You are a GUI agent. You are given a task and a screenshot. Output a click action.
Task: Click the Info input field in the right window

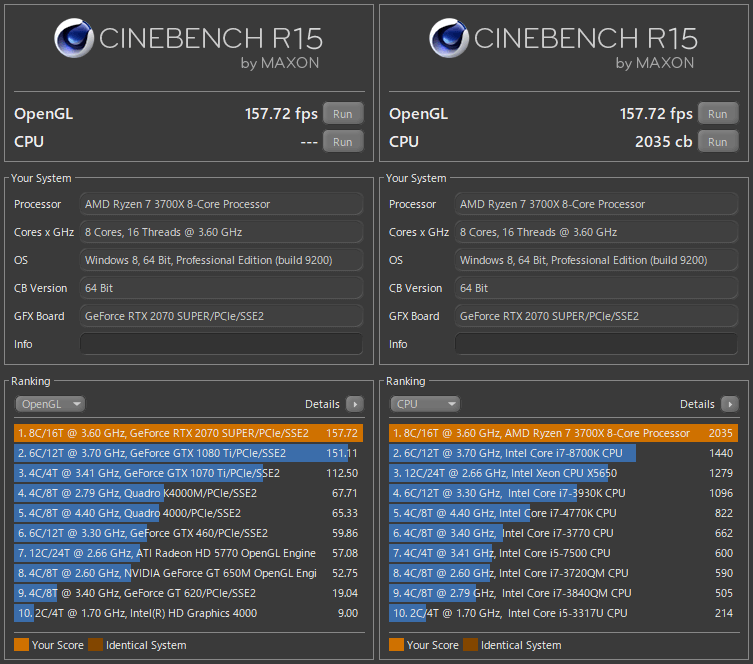tap(596, 344)
